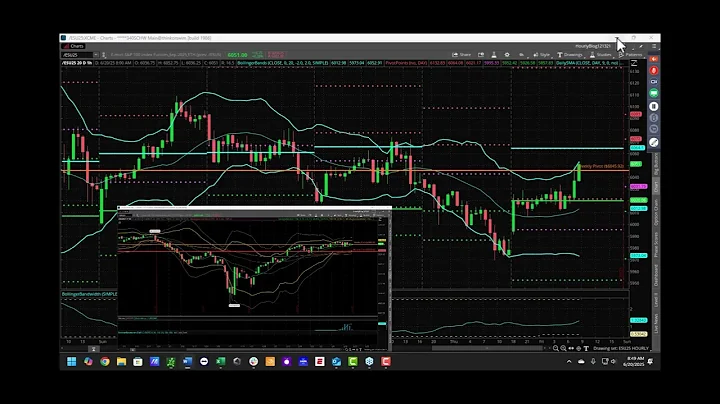Click the green screen icon in recorder panel
Viewport: 720px width, 404px height.
[654, 93]
